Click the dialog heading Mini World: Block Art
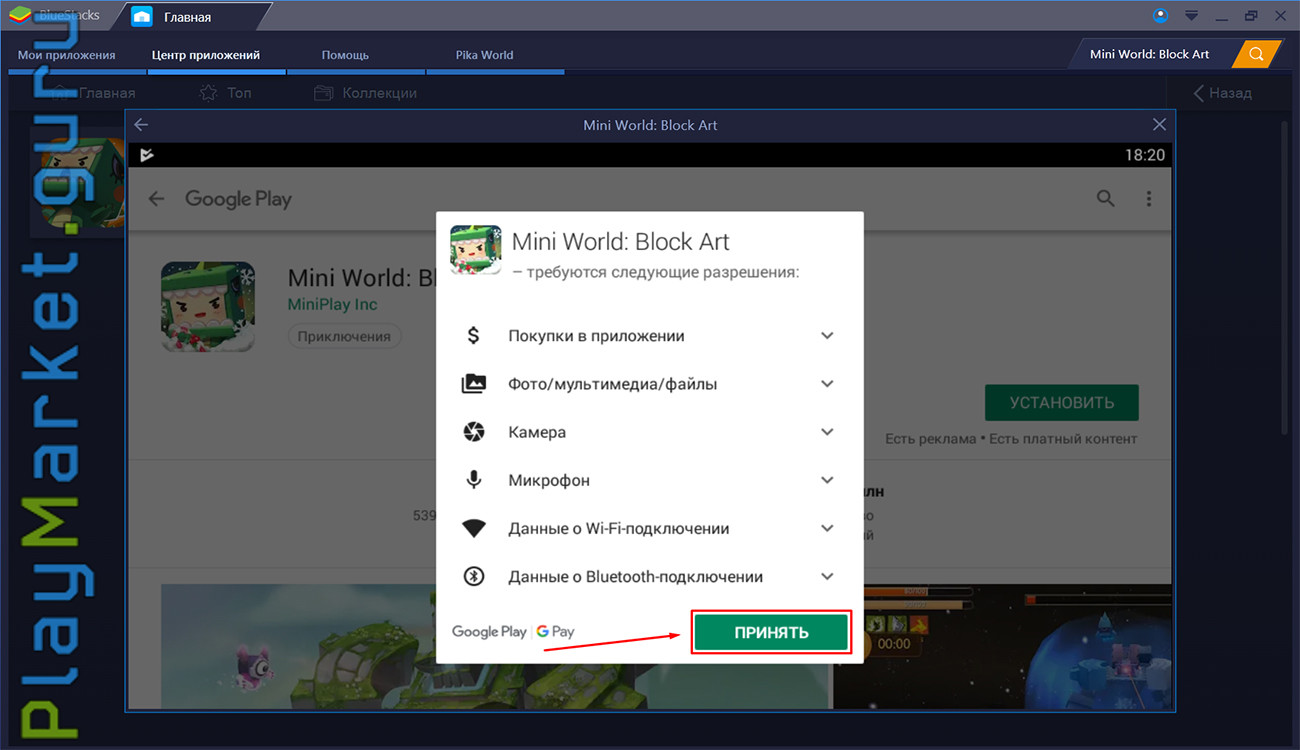 (621, 242)
